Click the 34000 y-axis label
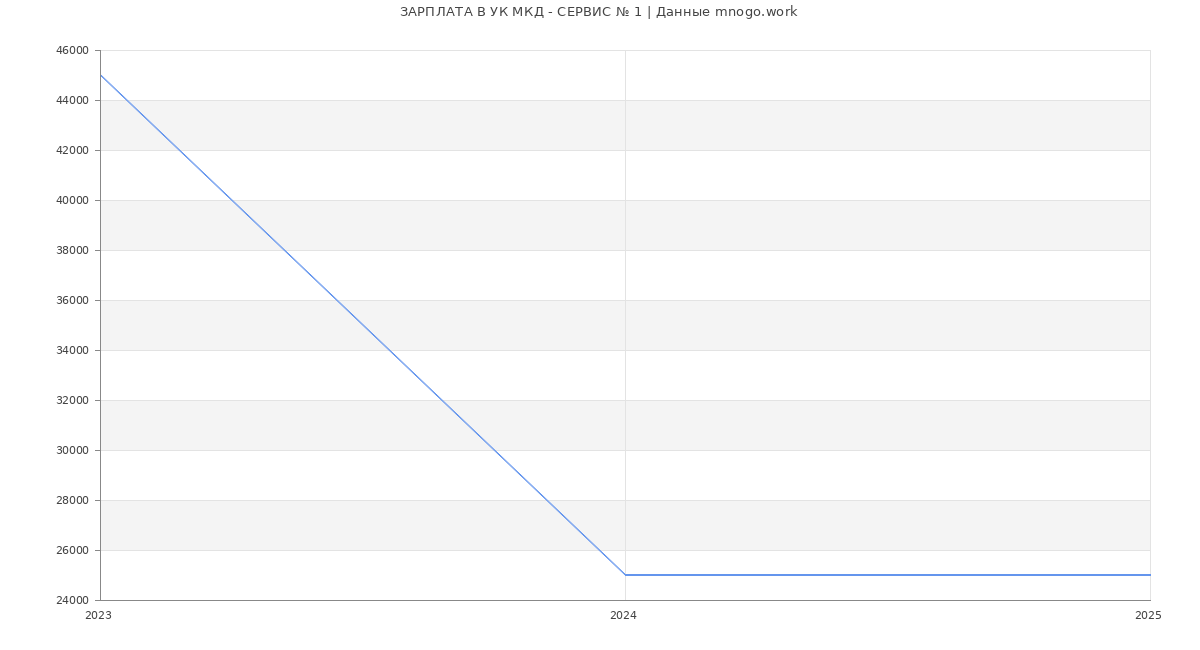The image size is (1200, 650). 74,351
